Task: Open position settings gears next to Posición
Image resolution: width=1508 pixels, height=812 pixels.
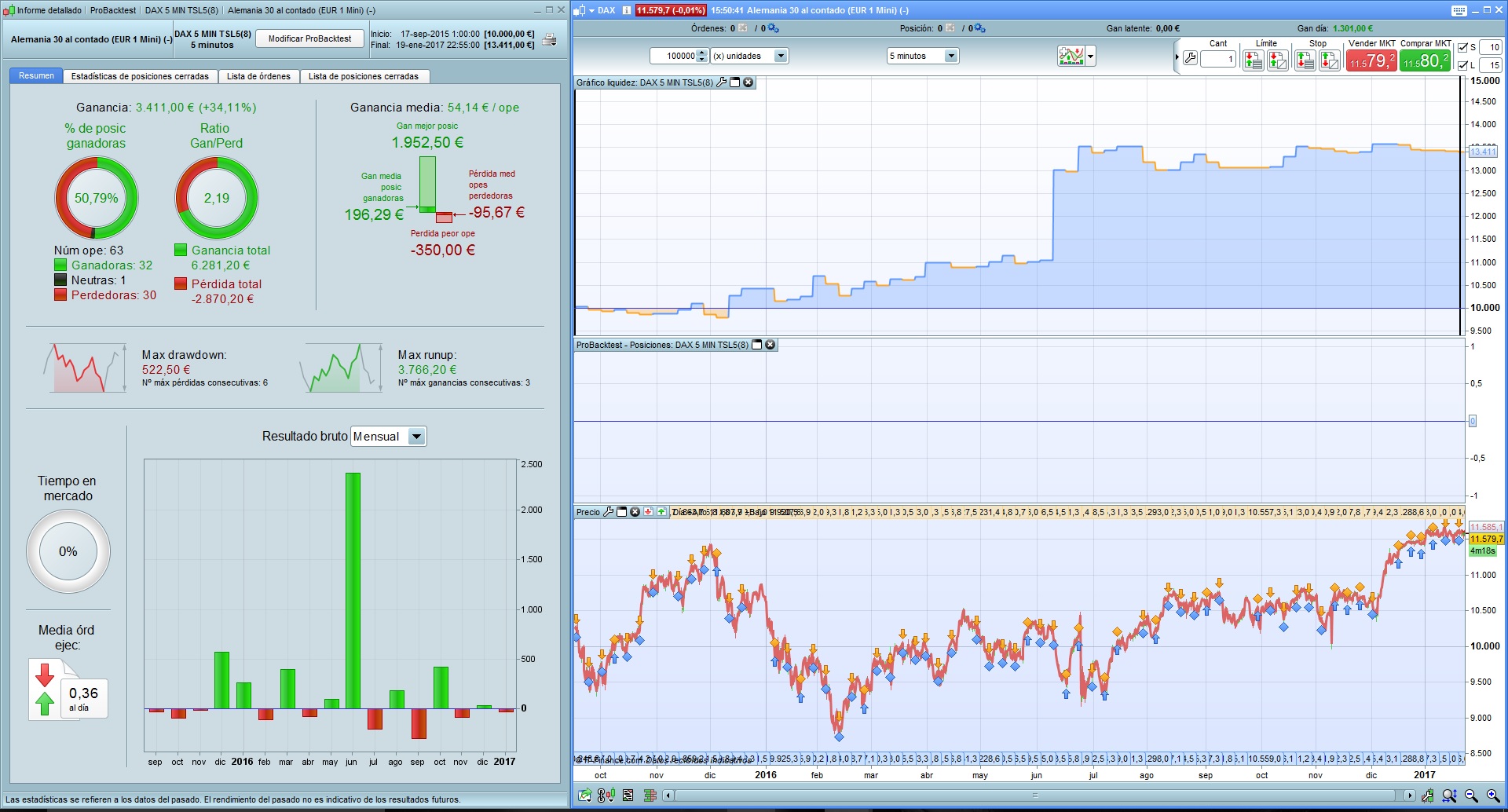Action: pyautogui.click(x=979, y=28)
